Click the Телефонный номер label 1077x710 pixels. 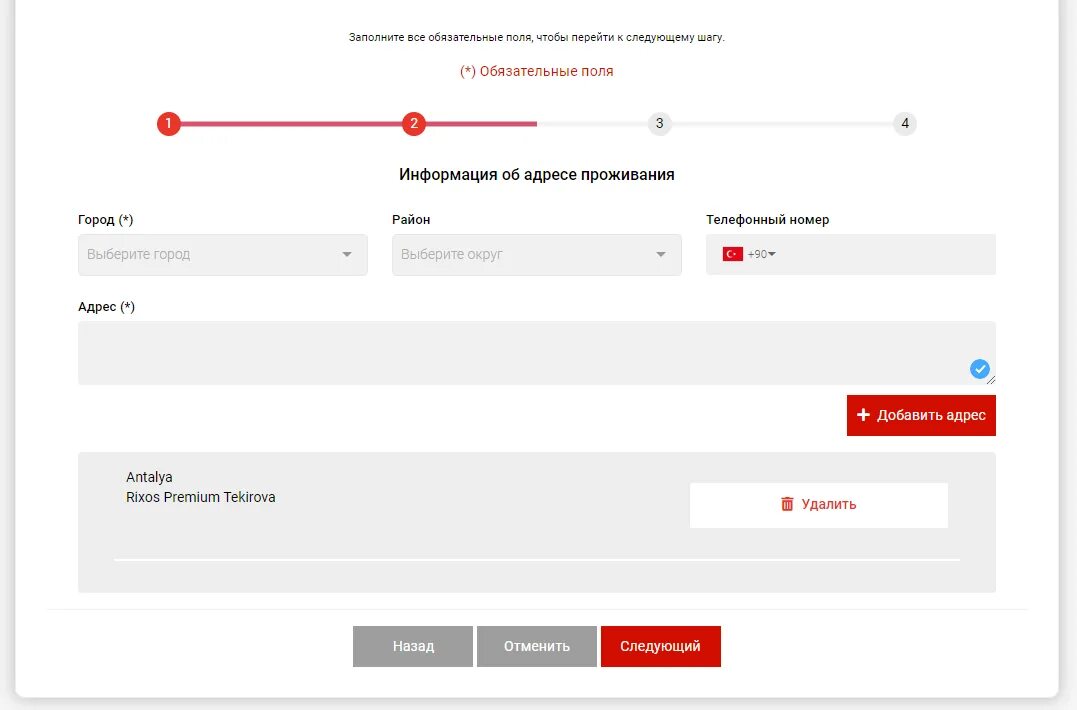click(x=767, y=220)
